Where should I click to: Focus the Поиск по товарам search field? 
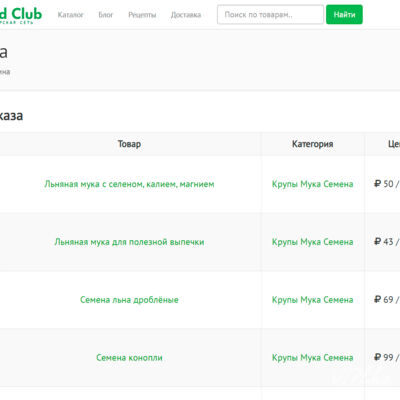click(x=270, y=14)
